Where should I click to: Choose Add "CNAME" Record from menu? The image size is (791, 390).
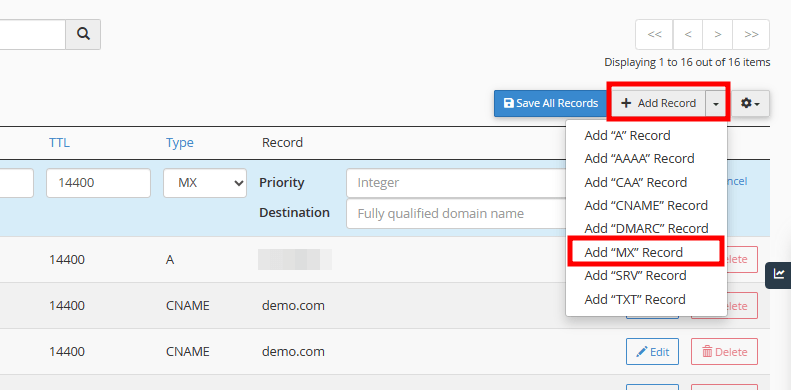coord(646,205)
